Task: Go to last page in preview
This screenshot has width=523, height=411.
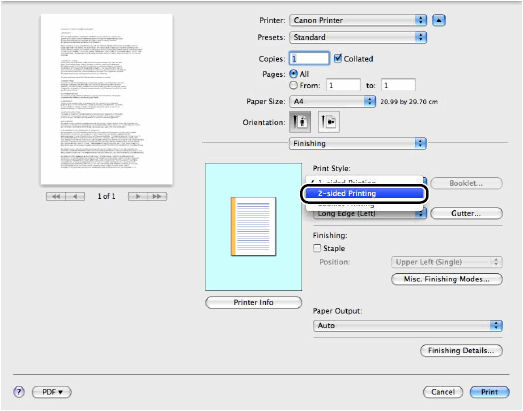Action: coord(157,196)
